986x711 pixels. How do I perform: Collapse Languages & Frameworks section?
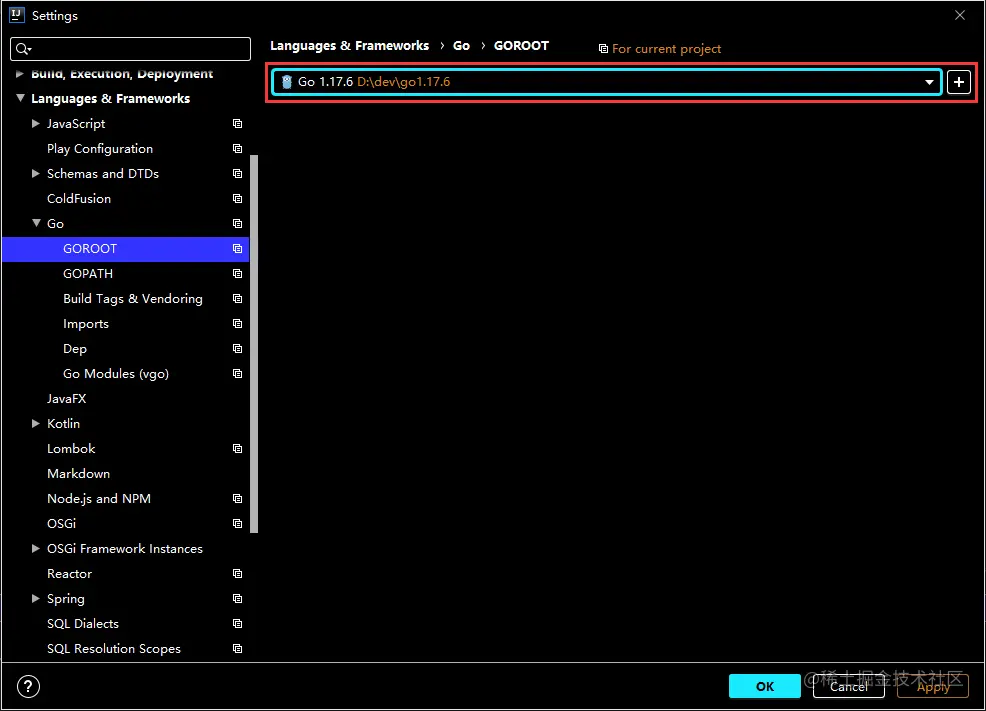20,98
